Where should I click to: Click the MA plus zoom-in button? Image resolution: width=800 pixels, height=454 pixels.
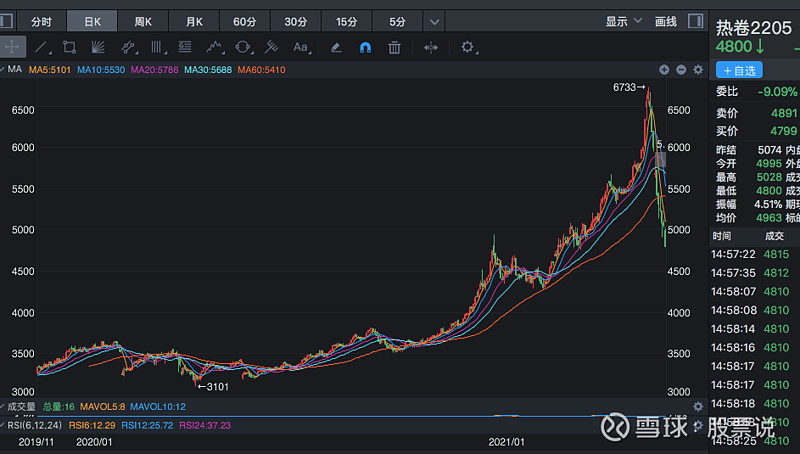[663, 69]
